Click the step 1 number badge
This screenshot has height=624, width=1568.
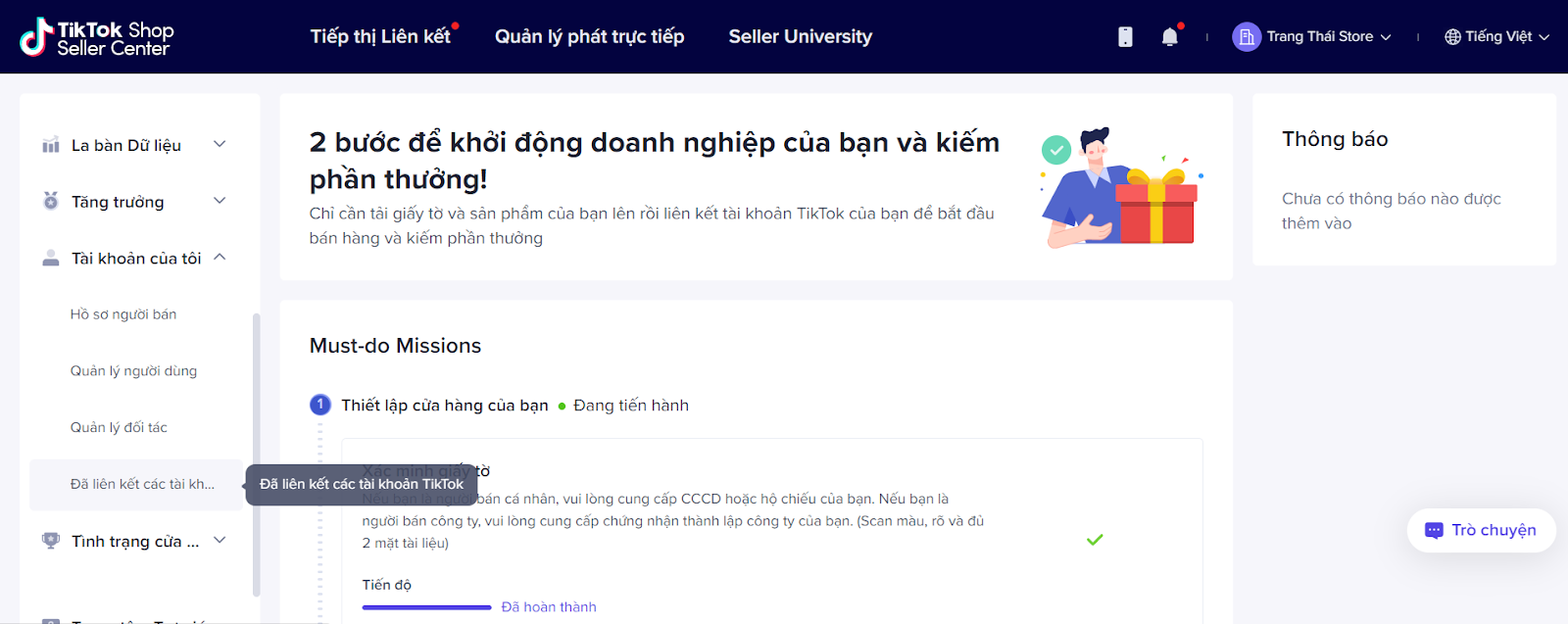320,405
